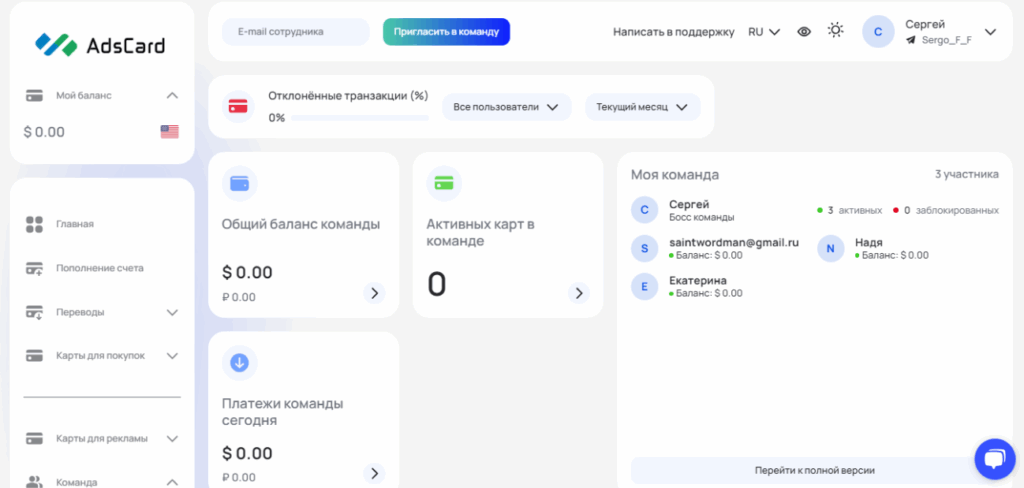
Task: Toggle balance visibility with the eye icon
Action: pyautogui.click(x=804, y=31)
